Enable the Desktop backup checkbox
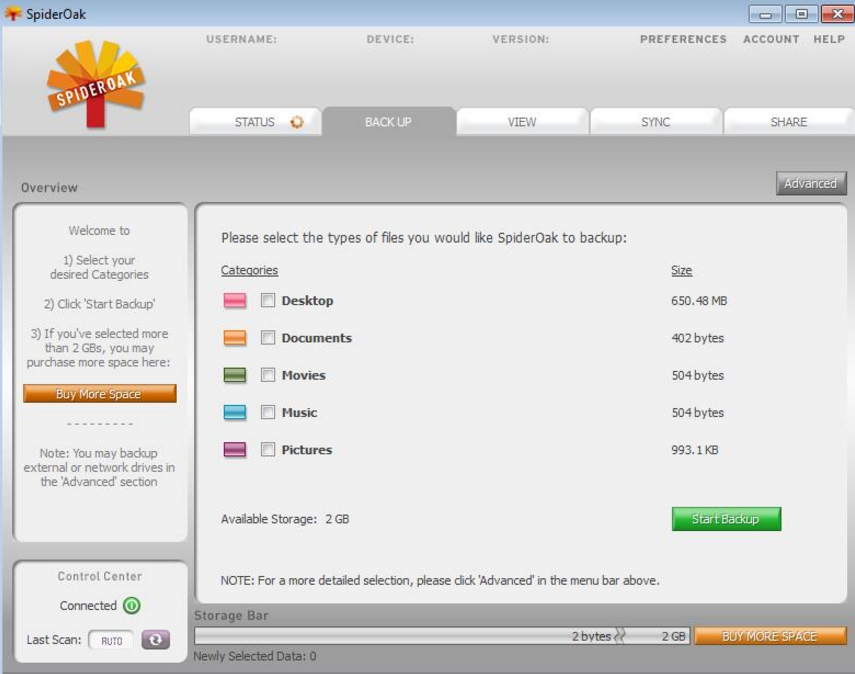This screenshot has height=674, width=855. [x=268, y=300]
